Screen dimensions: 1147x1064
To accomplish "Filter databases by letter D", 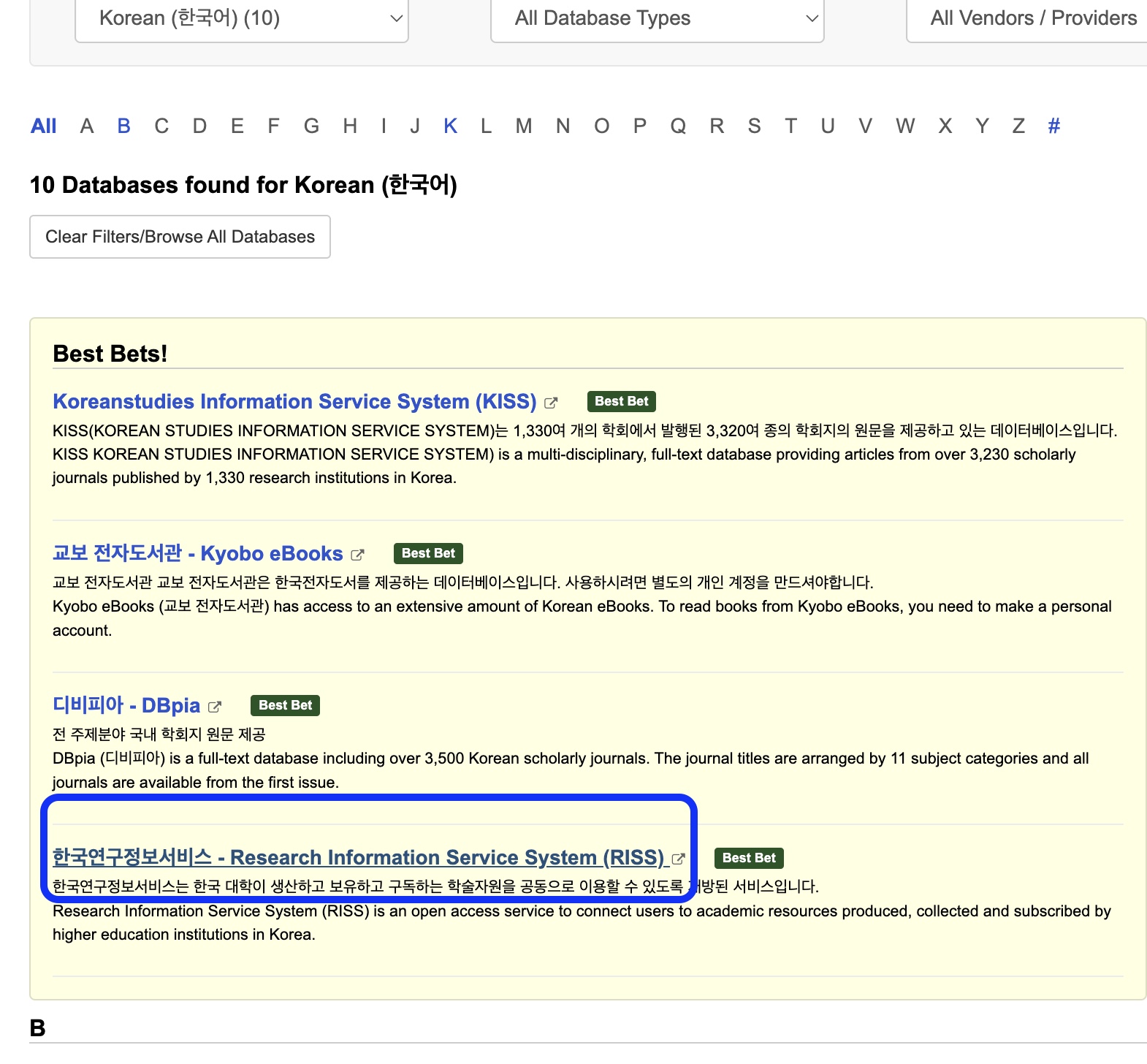I will pos(199,126).
